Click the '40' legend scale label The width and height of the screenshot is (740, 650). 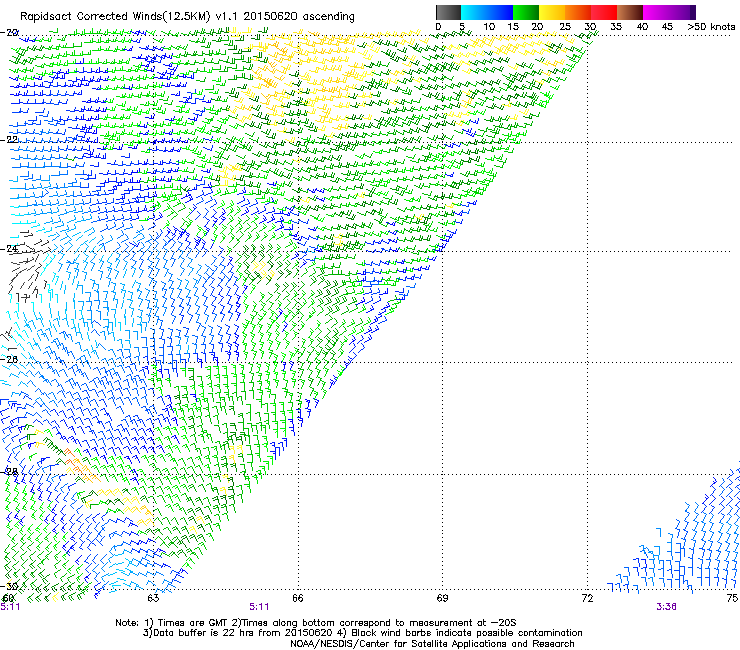click(x=642, y=27)
